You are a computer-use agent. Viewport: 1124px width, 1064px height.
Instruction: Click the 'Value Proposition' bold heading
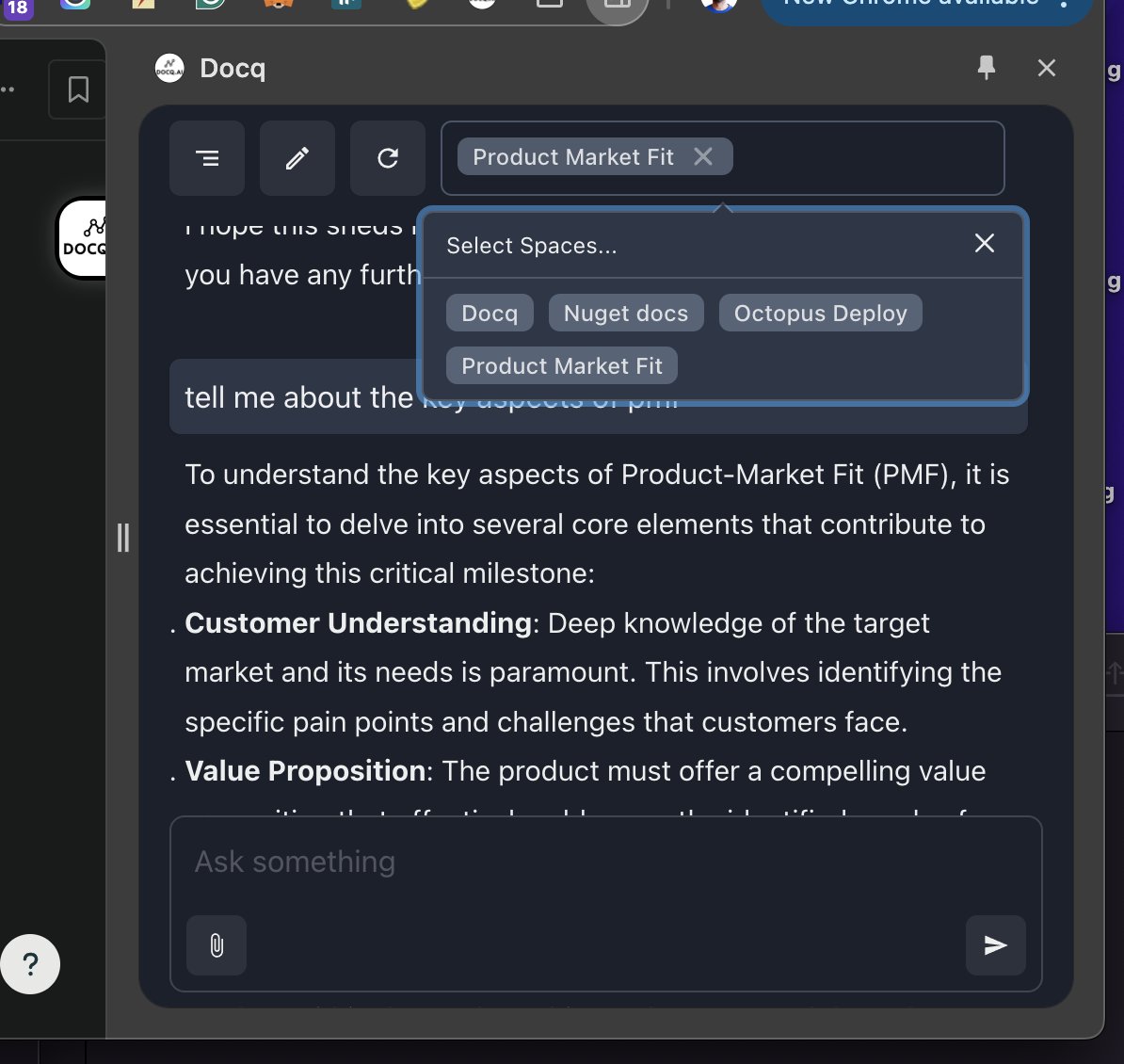tap(305, 771)
